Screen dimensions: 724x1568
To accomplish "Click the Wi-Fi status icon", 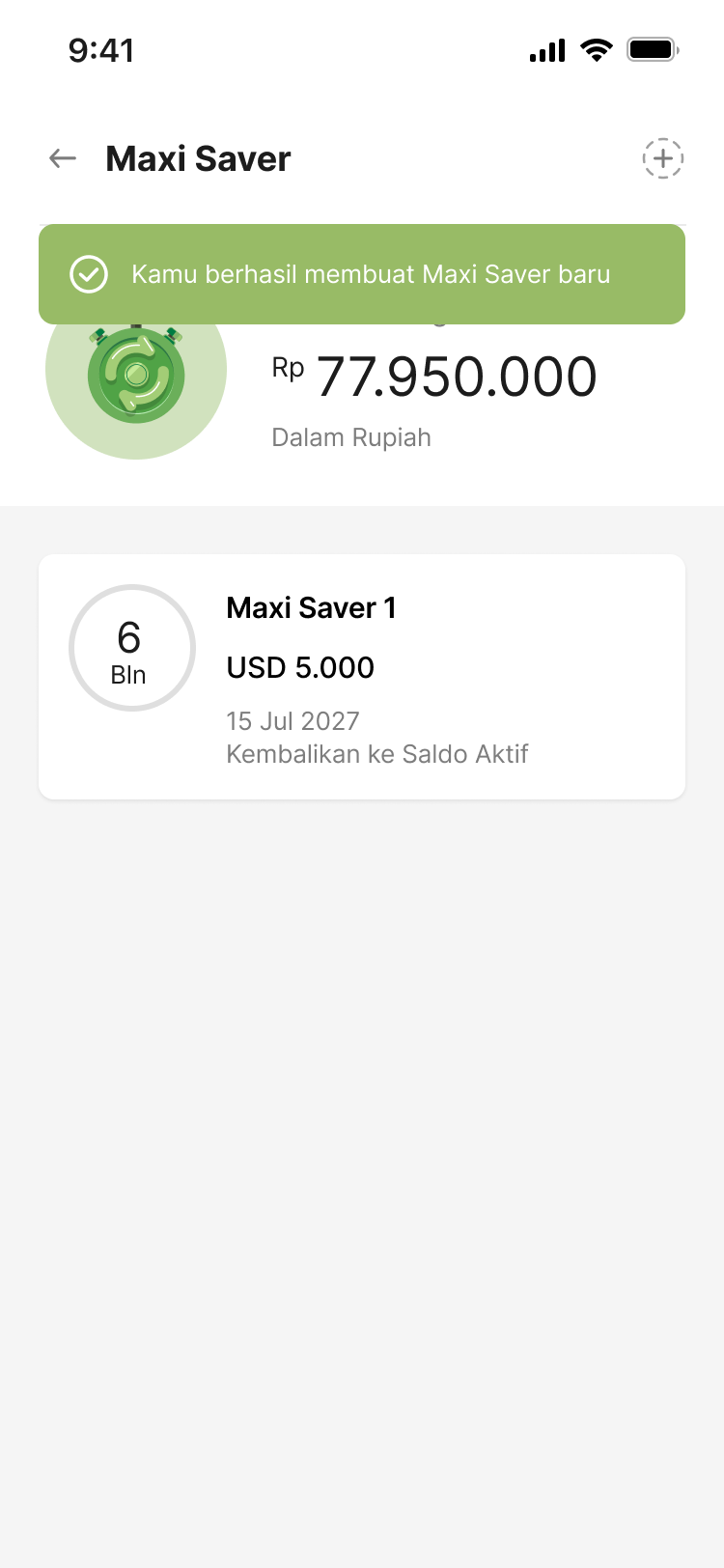I will point(597,50).
